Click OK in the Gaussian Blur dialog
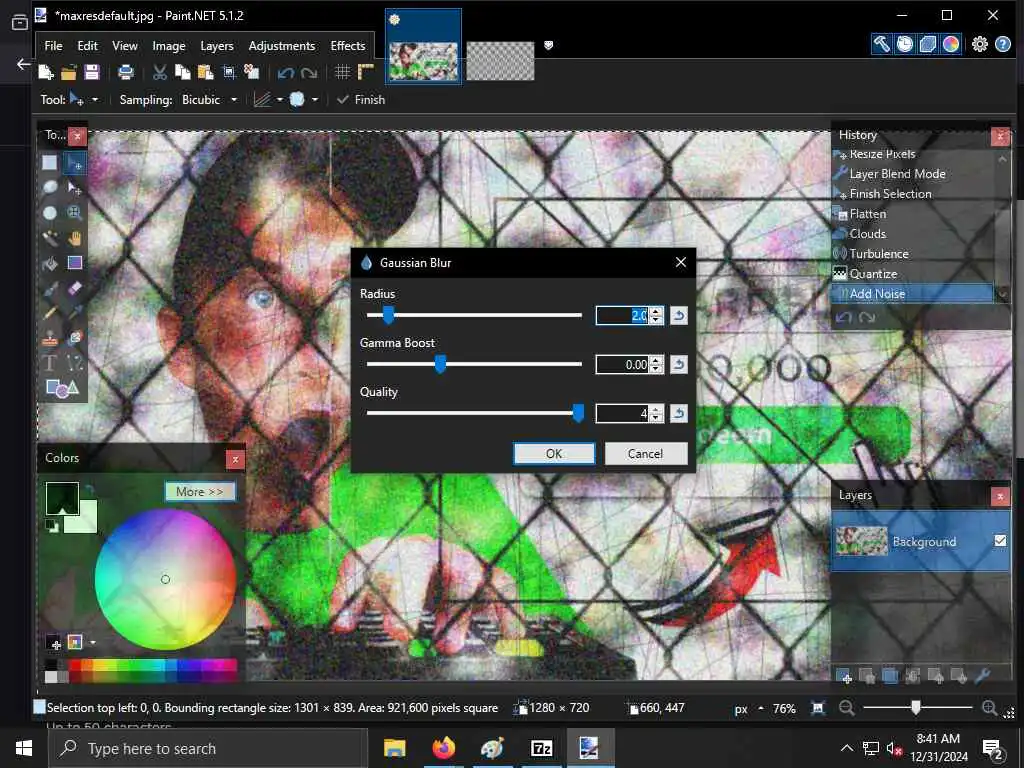The width and height of the screenshot is (1024, 768). coord(554,453)
